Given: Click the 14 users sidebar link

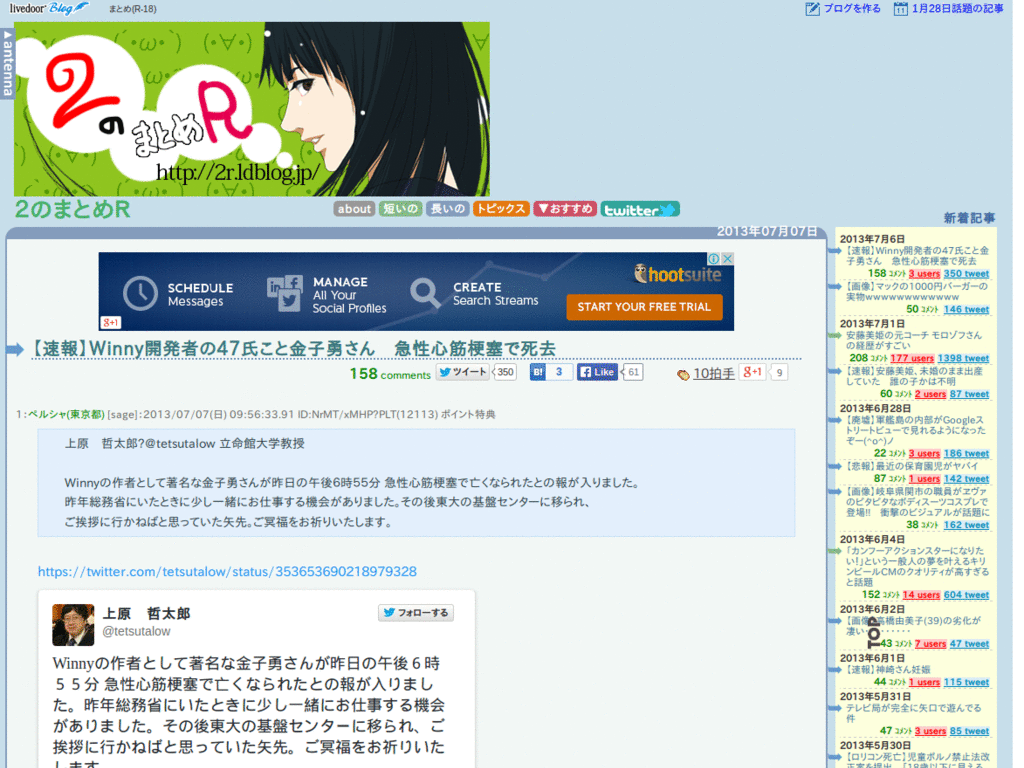Looking at the screenshot, I should (x=921, y=595).
